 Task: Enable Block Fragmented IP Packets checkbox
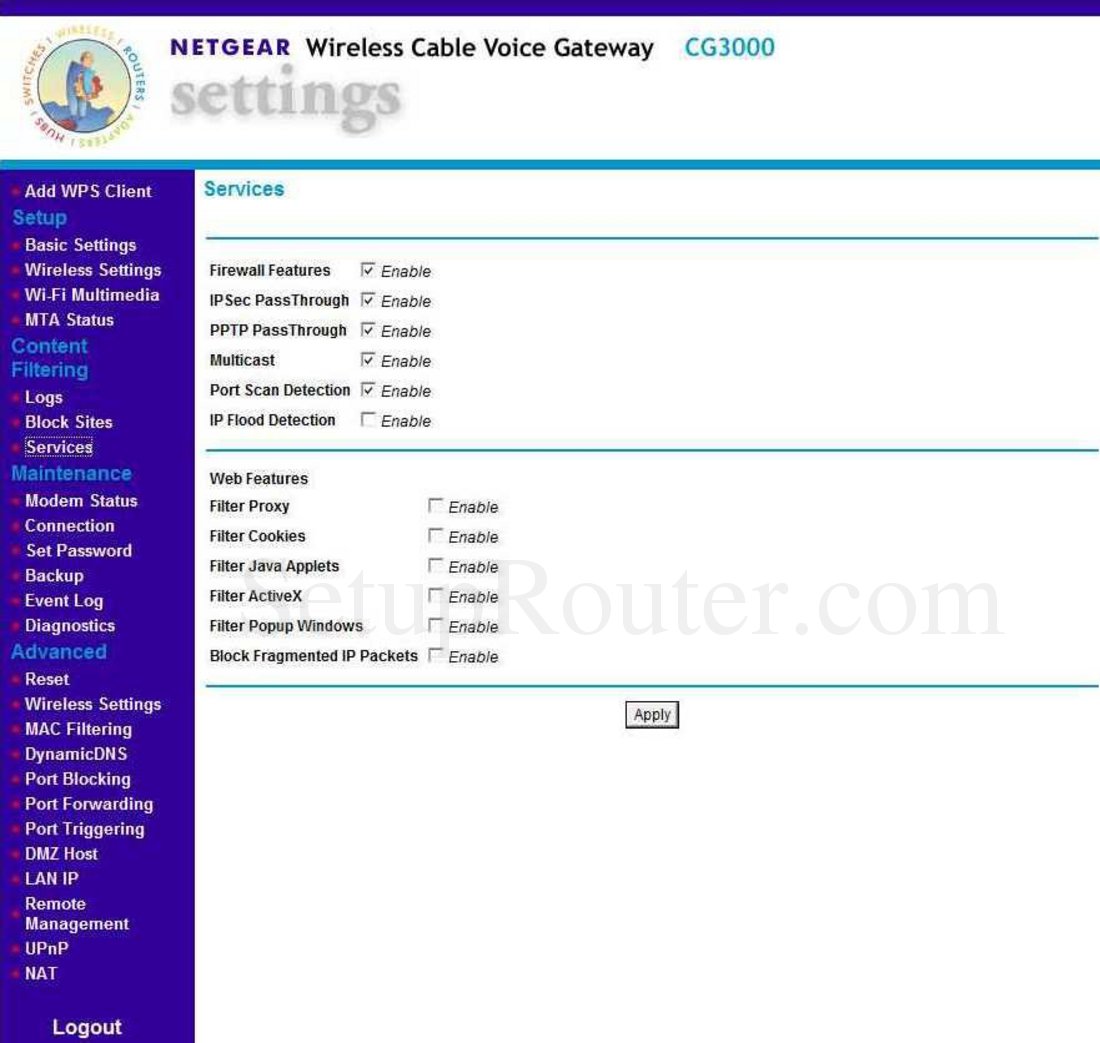pyautogui.click(x=435, y=655)
